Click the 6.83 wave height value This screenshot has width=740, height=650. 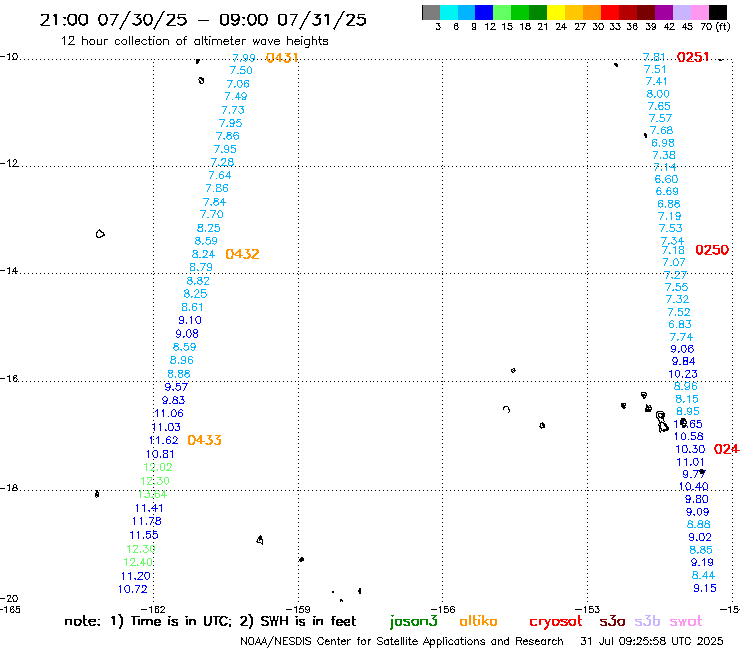coord(680,324)
